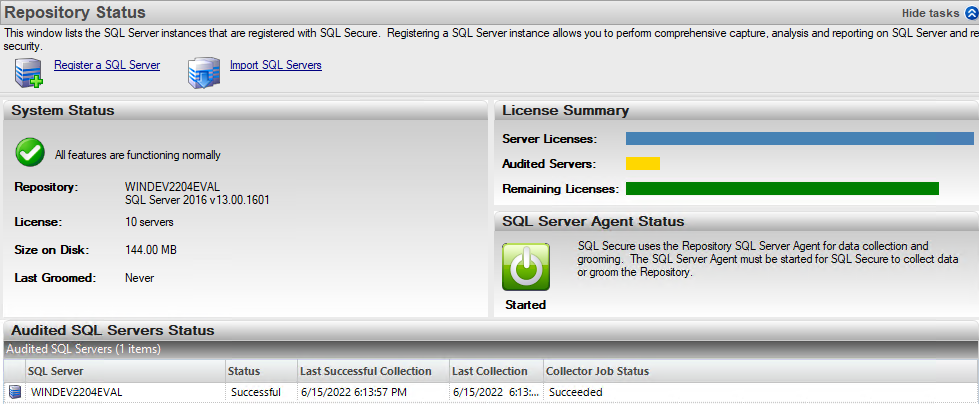979x404 pixels.
Task: Click the blue Server Licenses bar
Action: point(799,139)
